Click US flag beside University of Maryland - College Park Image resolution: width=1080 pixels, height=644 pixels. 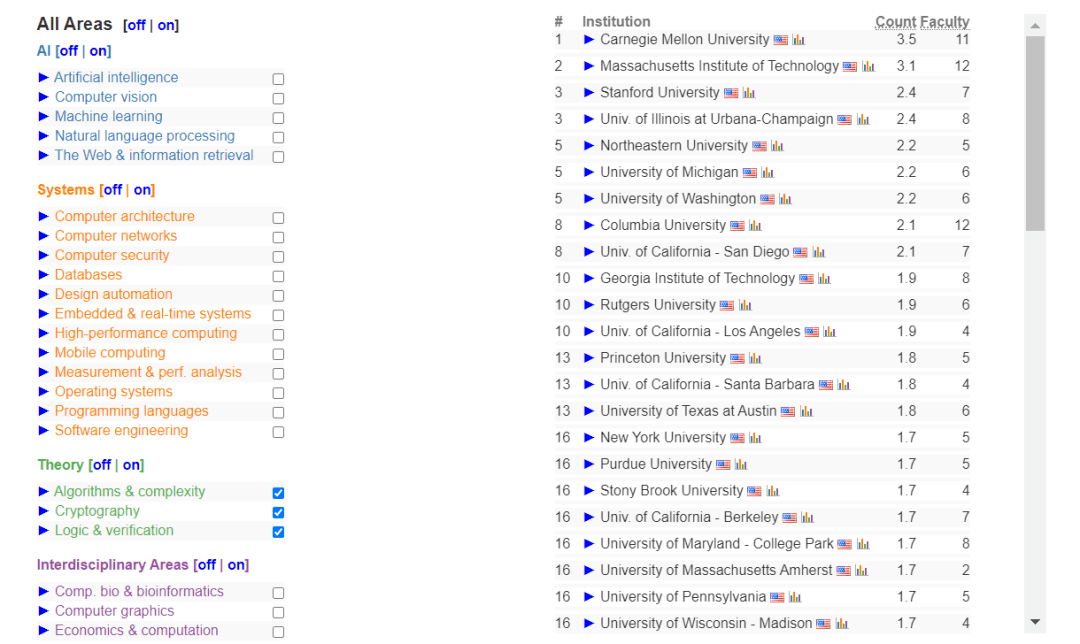[844, 544]
